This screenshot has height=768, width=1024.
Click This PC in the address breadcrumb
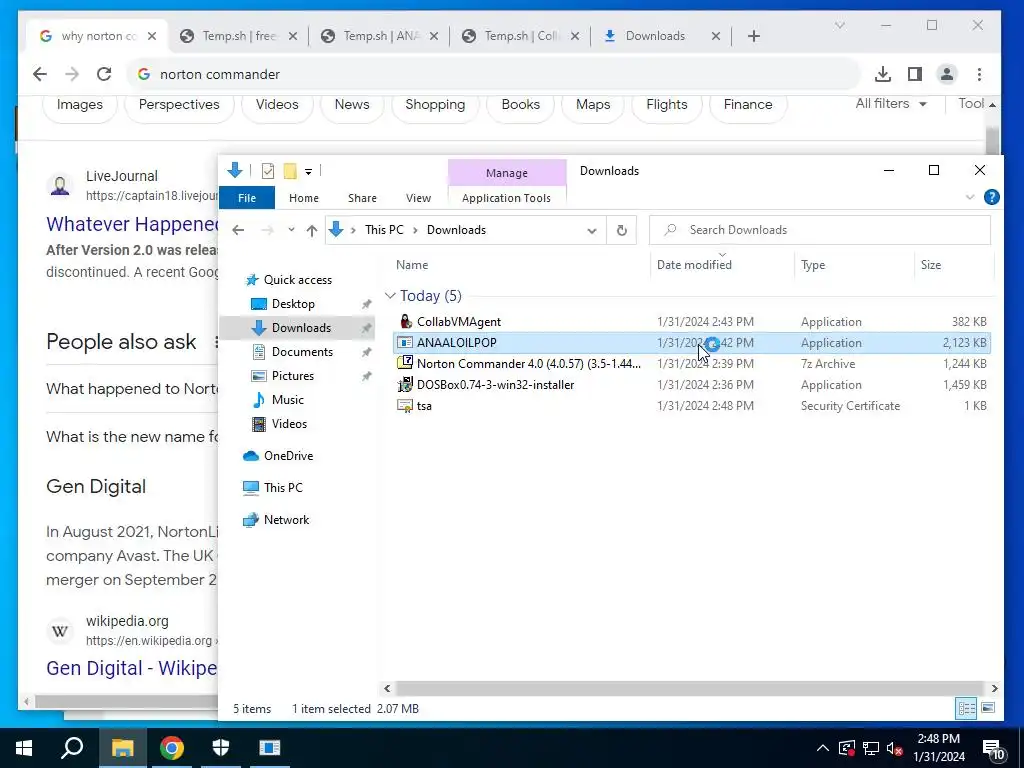pos(384,230)
